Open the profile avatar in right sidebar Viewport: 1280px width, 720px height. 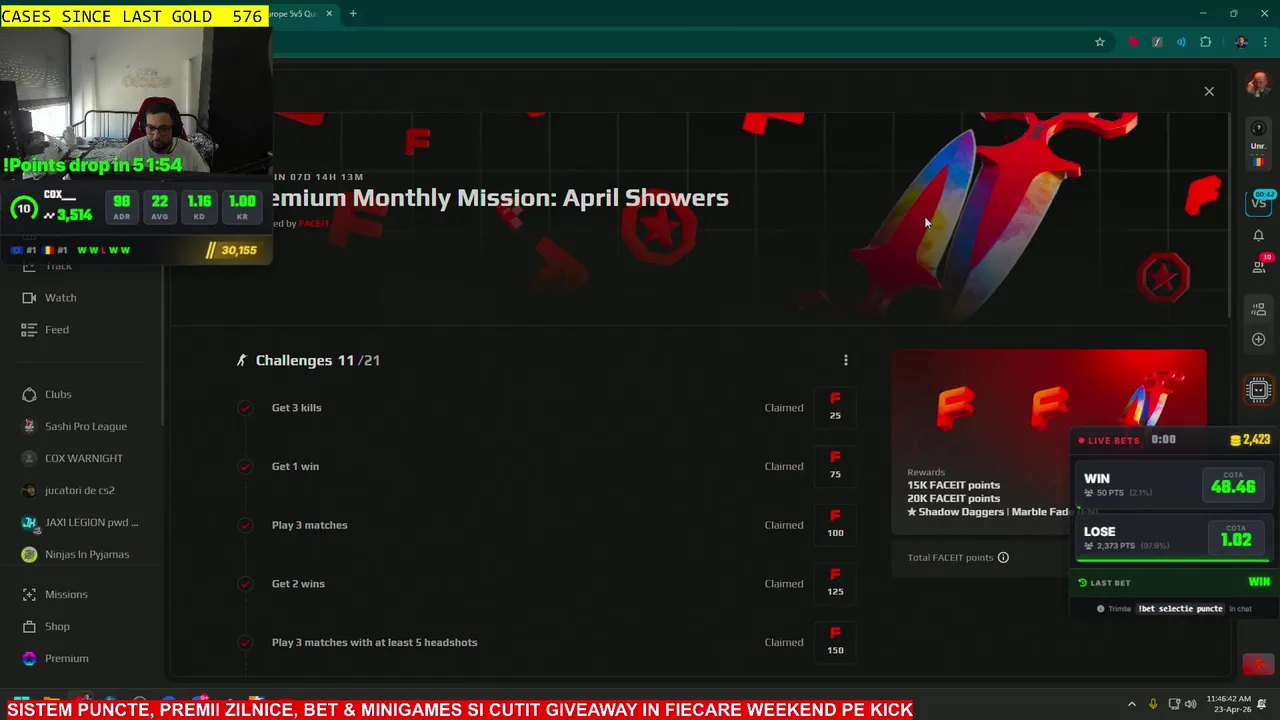(x=1258, y=85)
